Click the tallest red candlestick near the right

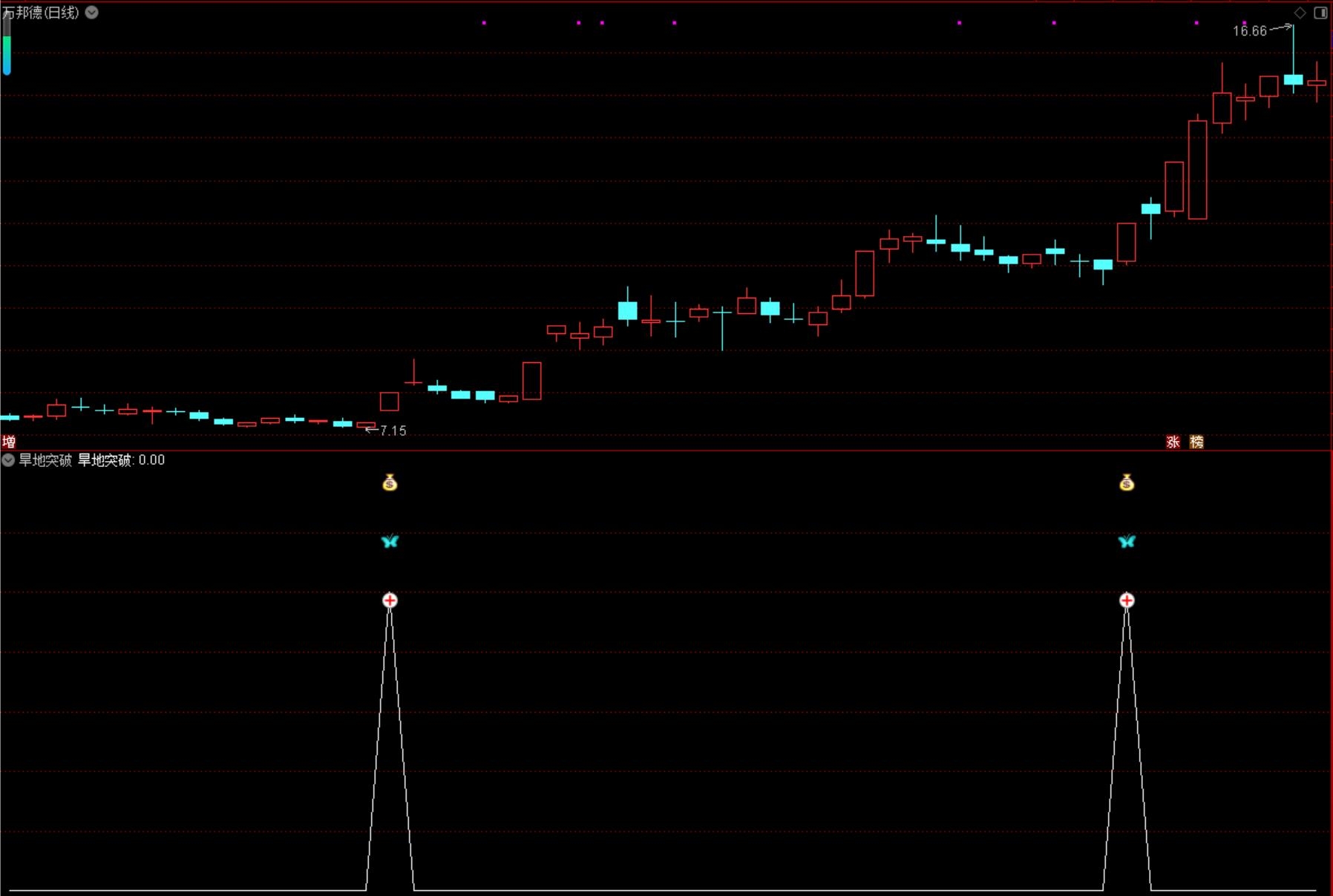tap(1197, 170)
